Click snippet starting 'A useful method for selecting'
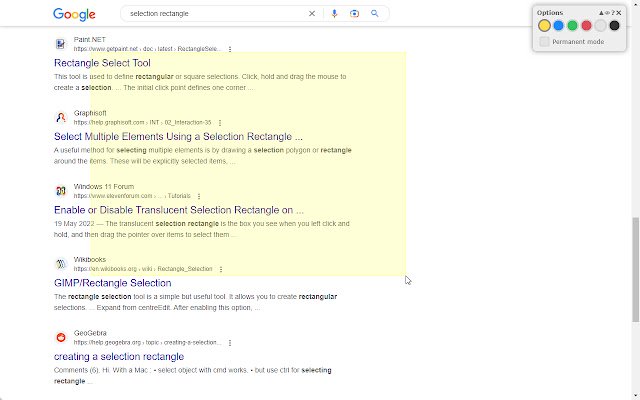The width and height of the screenshot is (640, 400). tap(202, 156)
